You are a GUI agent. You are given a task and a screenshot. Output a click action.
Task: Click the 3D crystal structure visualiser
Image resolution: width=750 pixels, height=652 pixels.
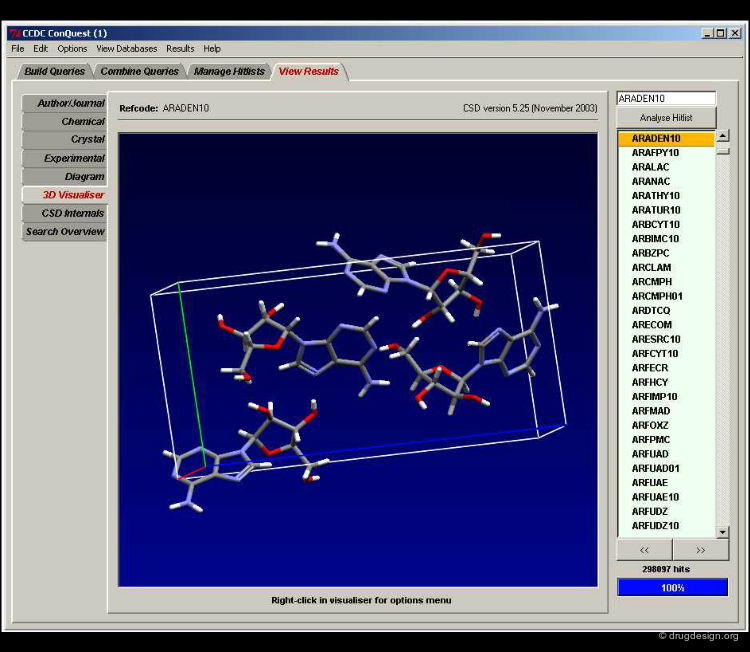click(358, 360)
